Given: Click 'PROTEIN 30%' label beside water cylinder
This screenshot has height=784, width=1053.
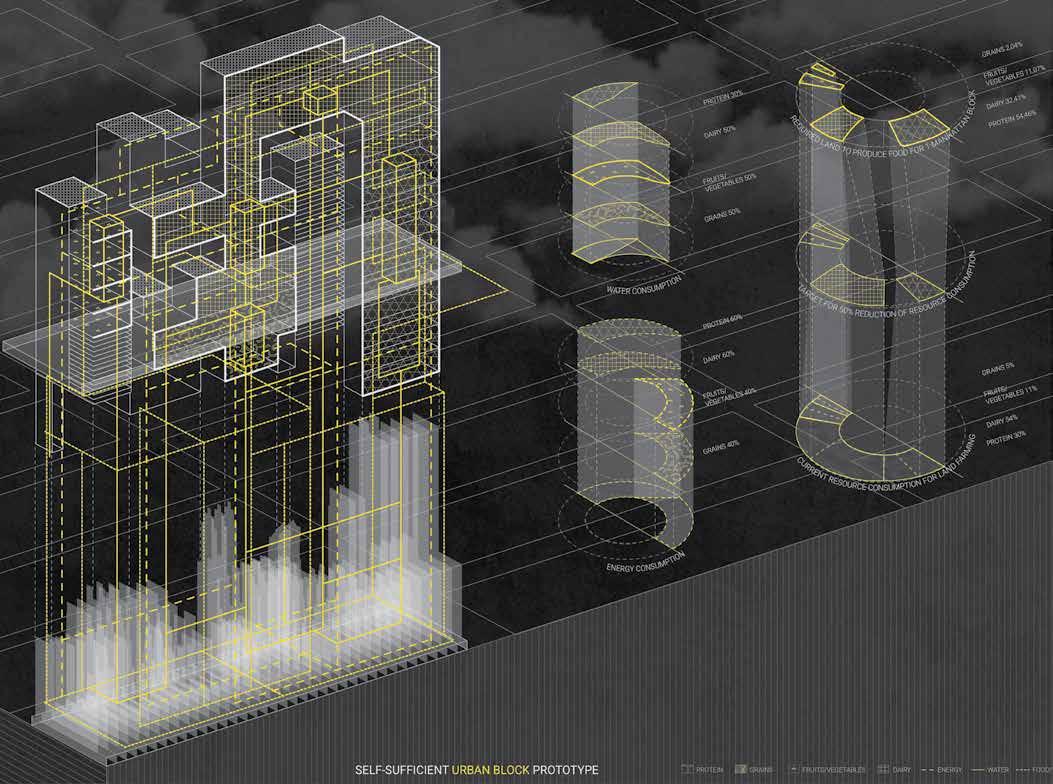Looking at the screenshot, I should (723, 98).
